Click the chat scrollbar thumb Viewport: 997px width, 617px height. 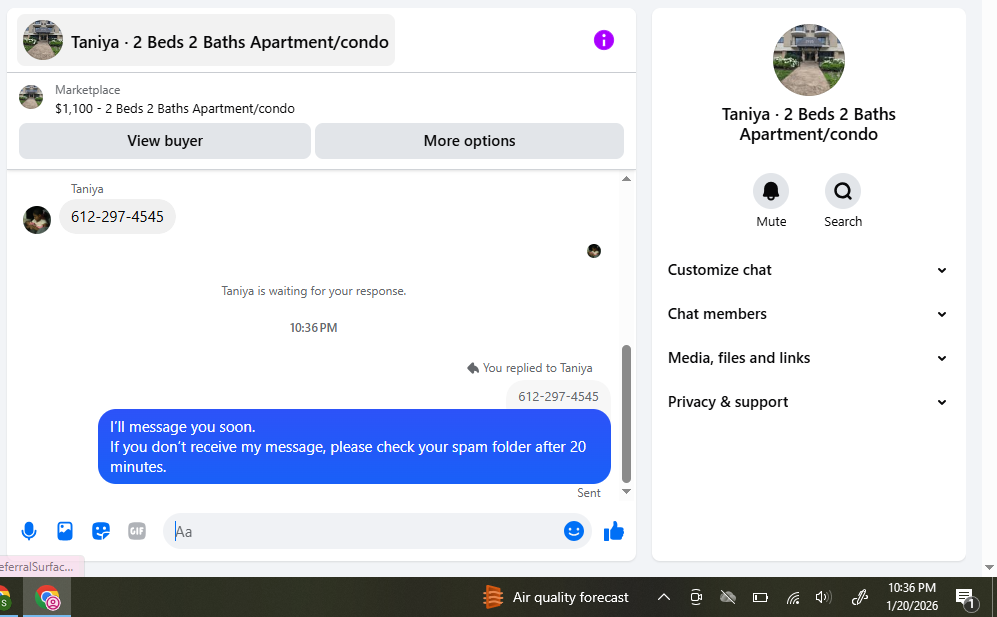coord(626,414)
